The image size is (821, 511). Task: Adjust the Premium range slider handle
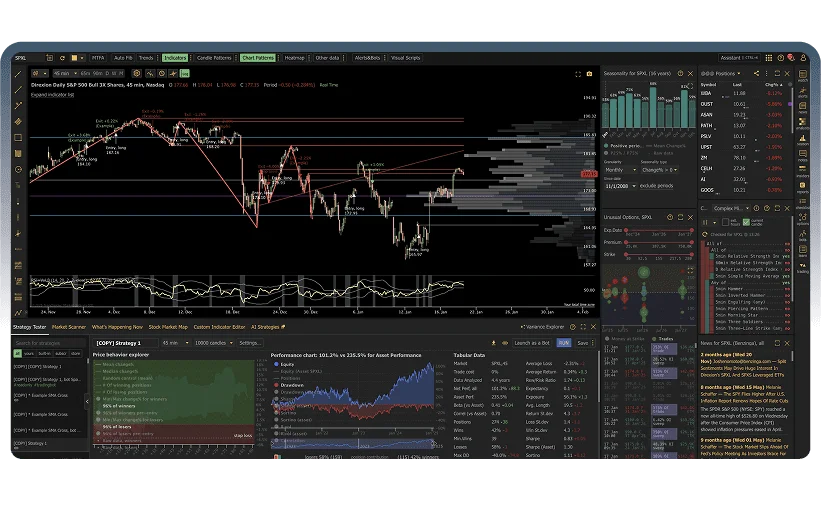[626, 242]
